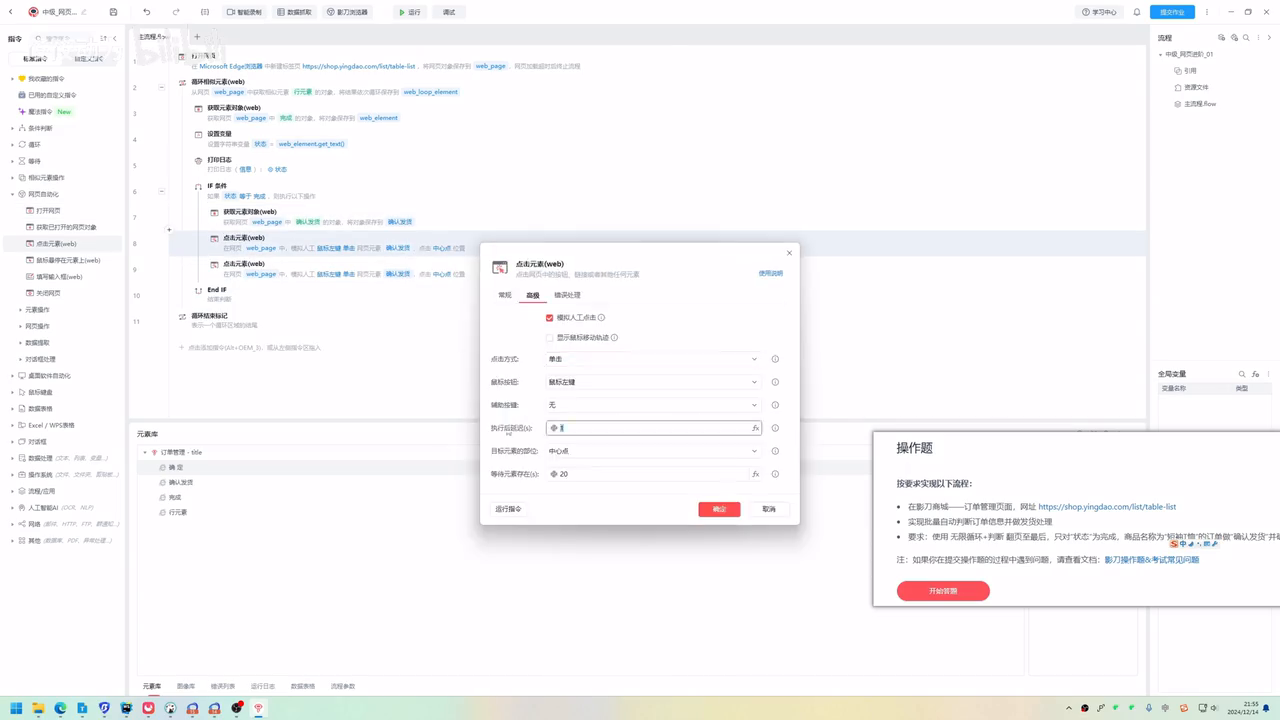Switch to 图像库 bottom tab
The height and width of the screenshot is (720, 1280).
(186, 686)
